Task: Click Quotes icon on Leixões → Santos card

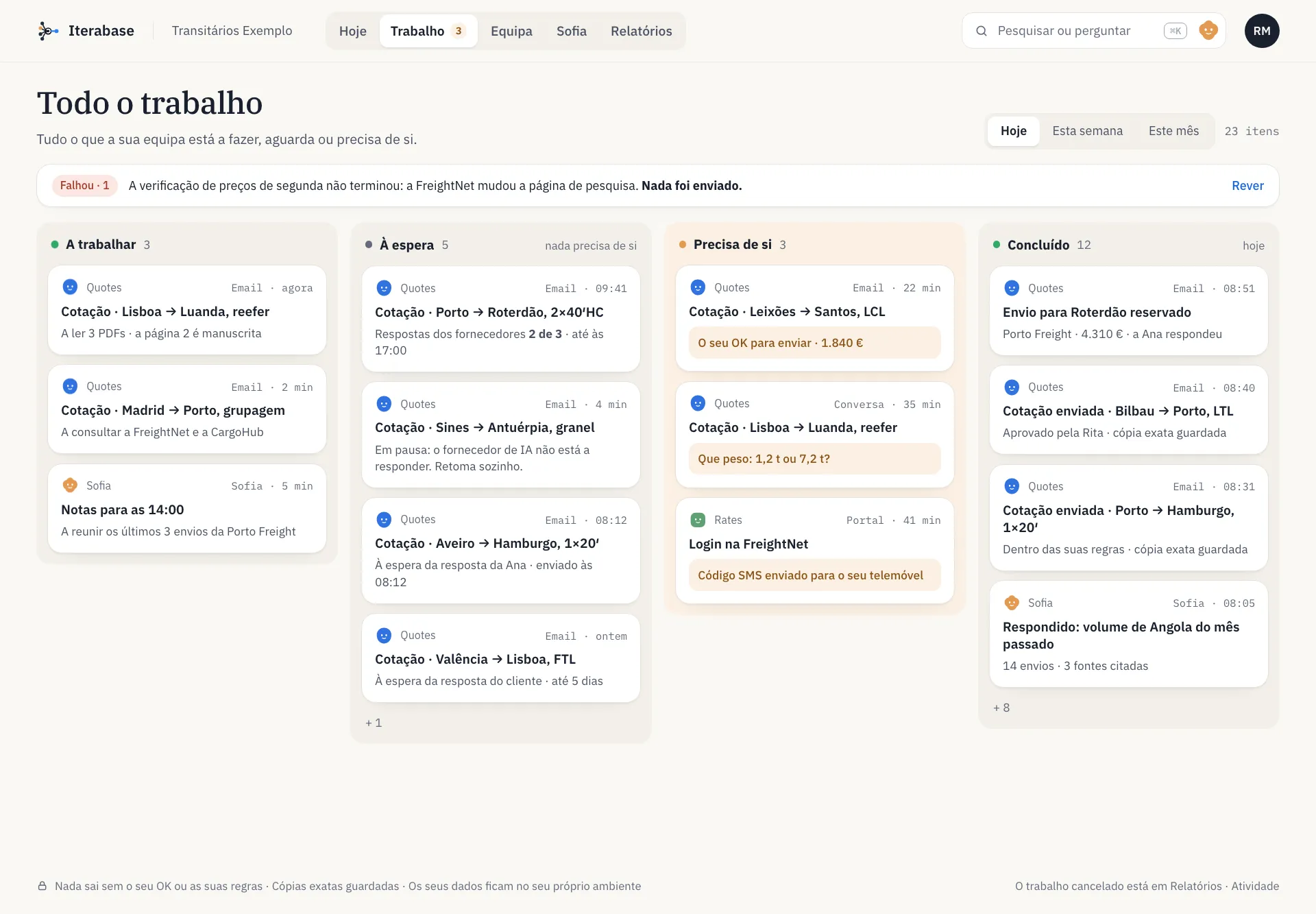Action: coord(698,287)
